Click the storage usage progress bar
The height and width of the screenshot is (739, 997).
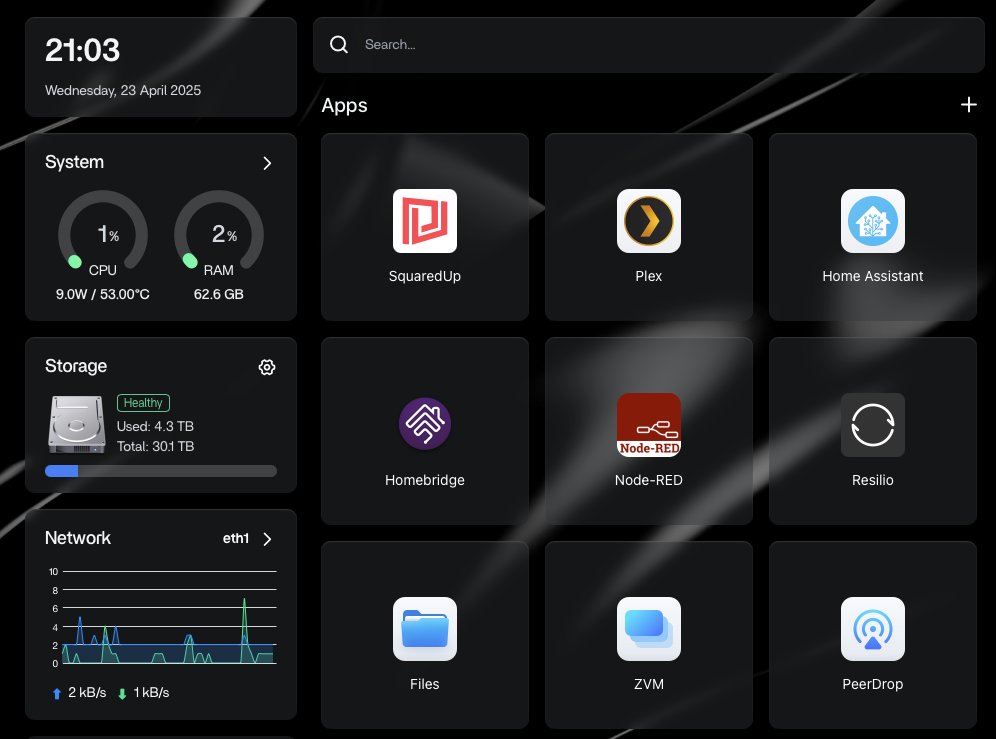click(x=161, y=471)
